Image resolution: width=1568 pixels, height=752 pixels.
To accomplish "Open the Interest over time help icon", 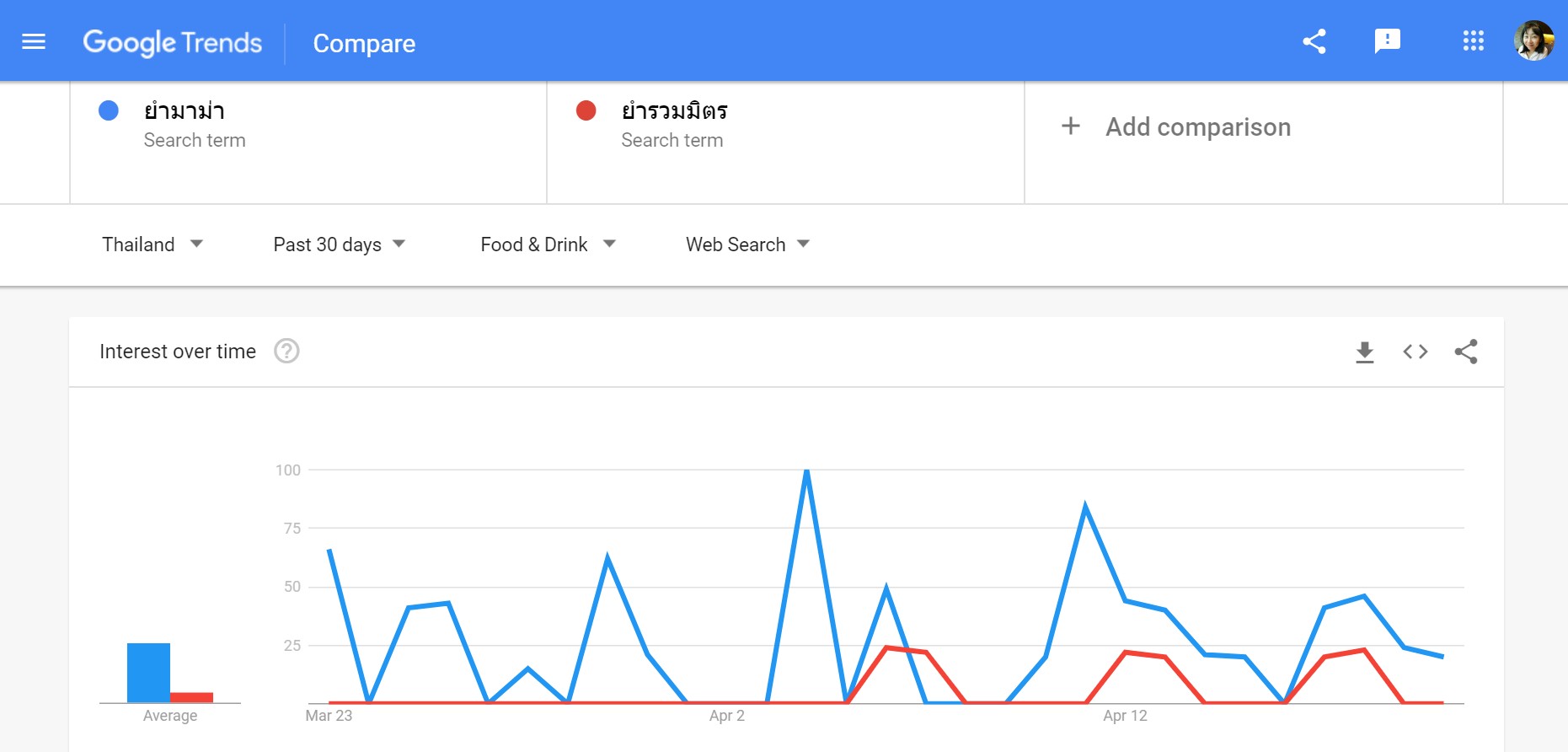I will click(x=286, y=351).
